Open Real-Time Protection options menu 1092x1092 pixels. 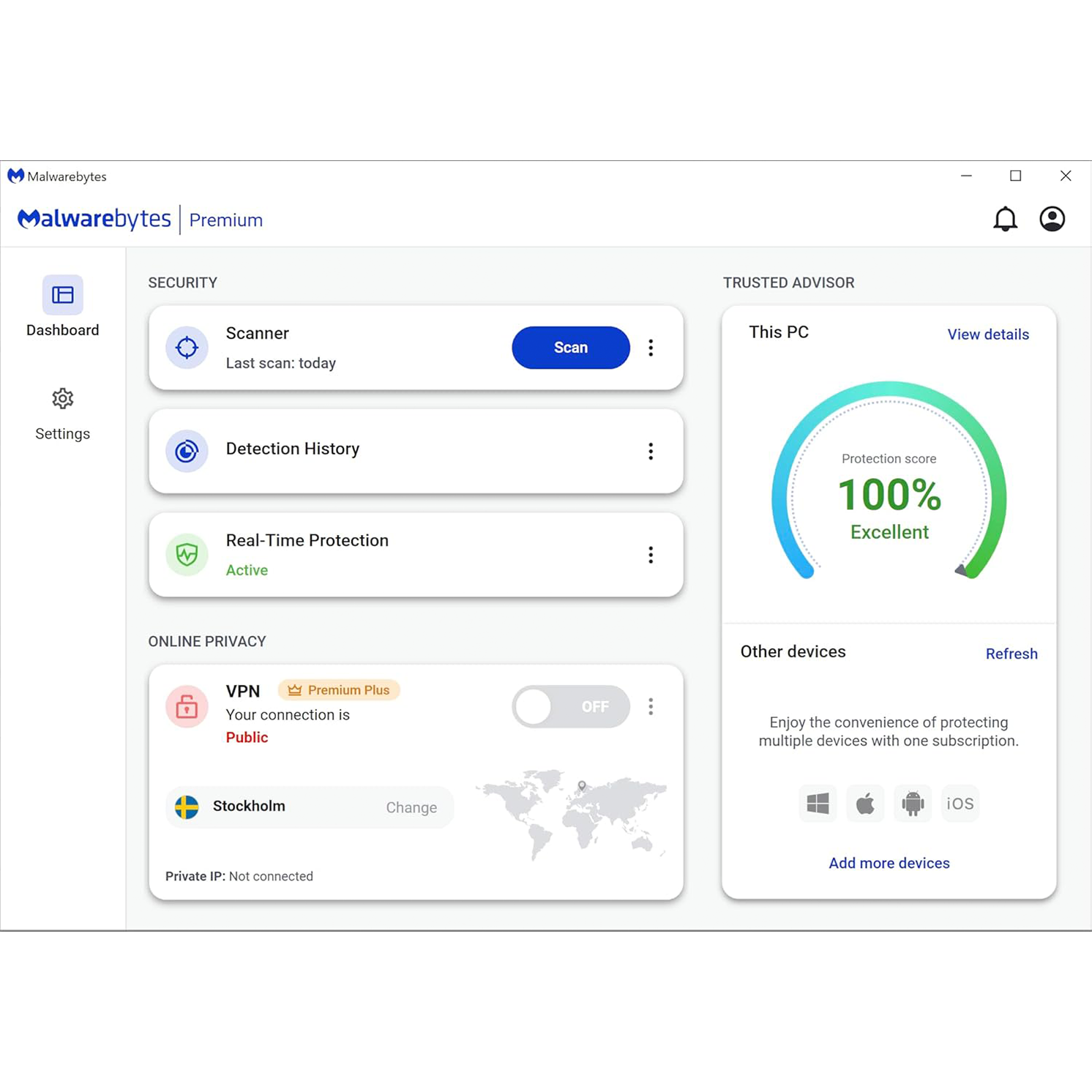click(x=651, y=555)
